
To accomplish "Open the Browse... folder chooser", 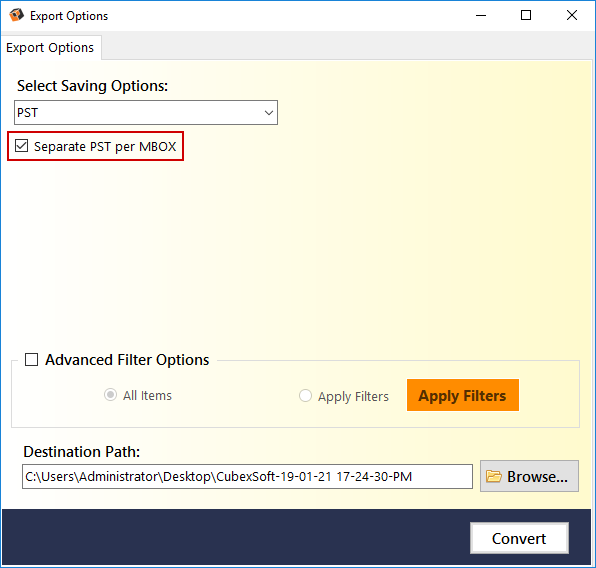I will [x=529, y=476].
